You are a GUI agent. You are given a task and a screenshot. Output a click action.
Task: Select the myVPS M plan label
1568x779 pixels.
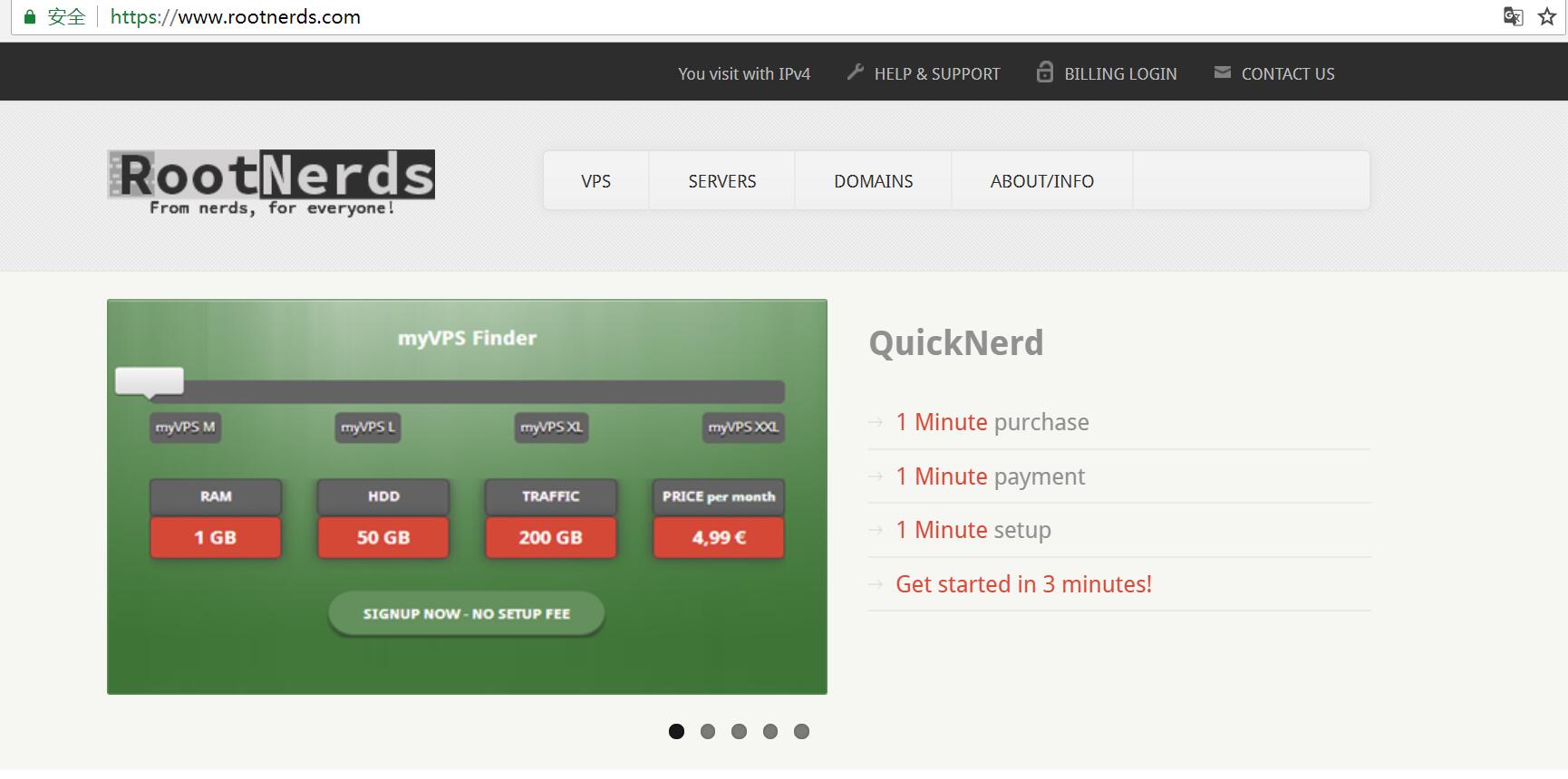pos(185,428)
